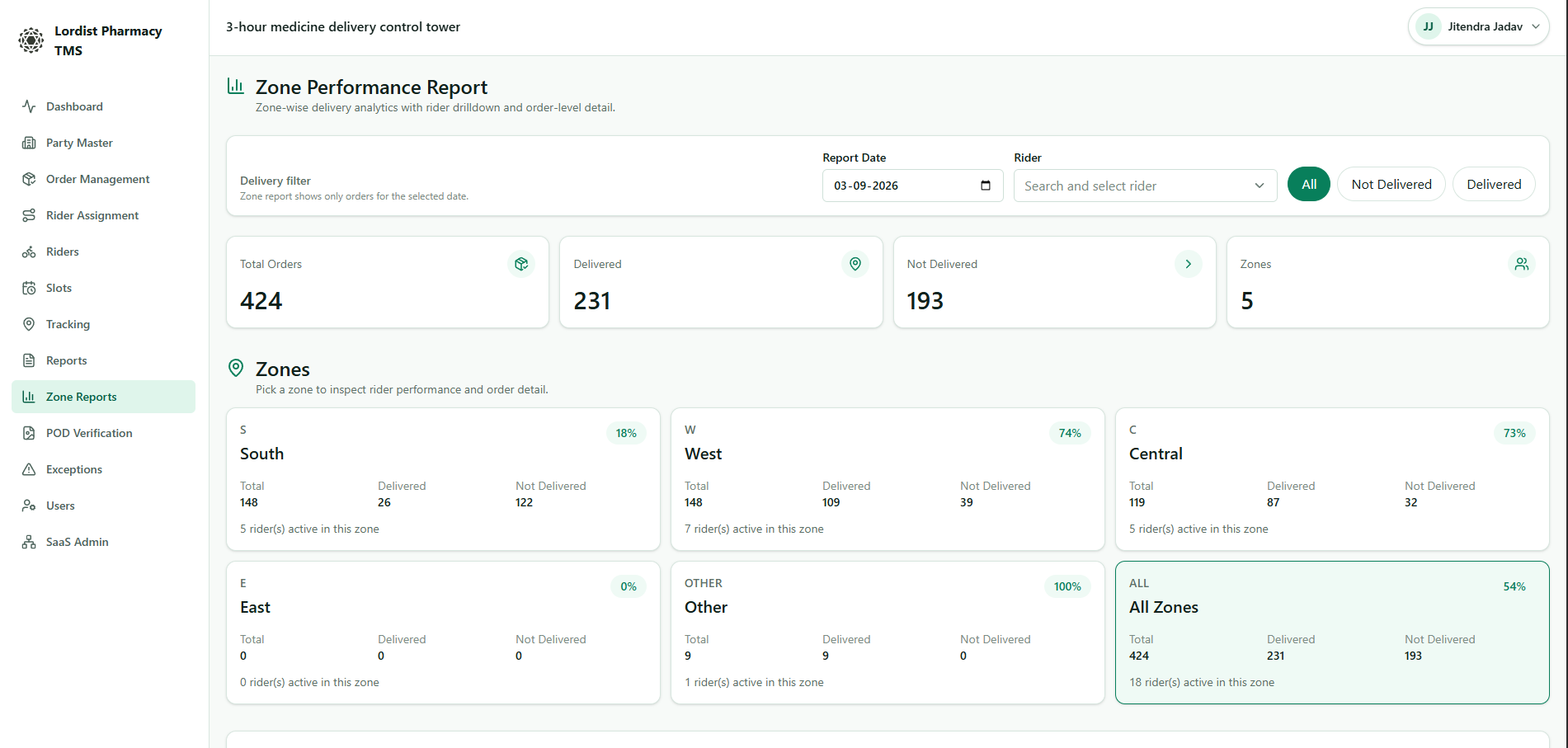Click the Report Date input field

point(912,186)
